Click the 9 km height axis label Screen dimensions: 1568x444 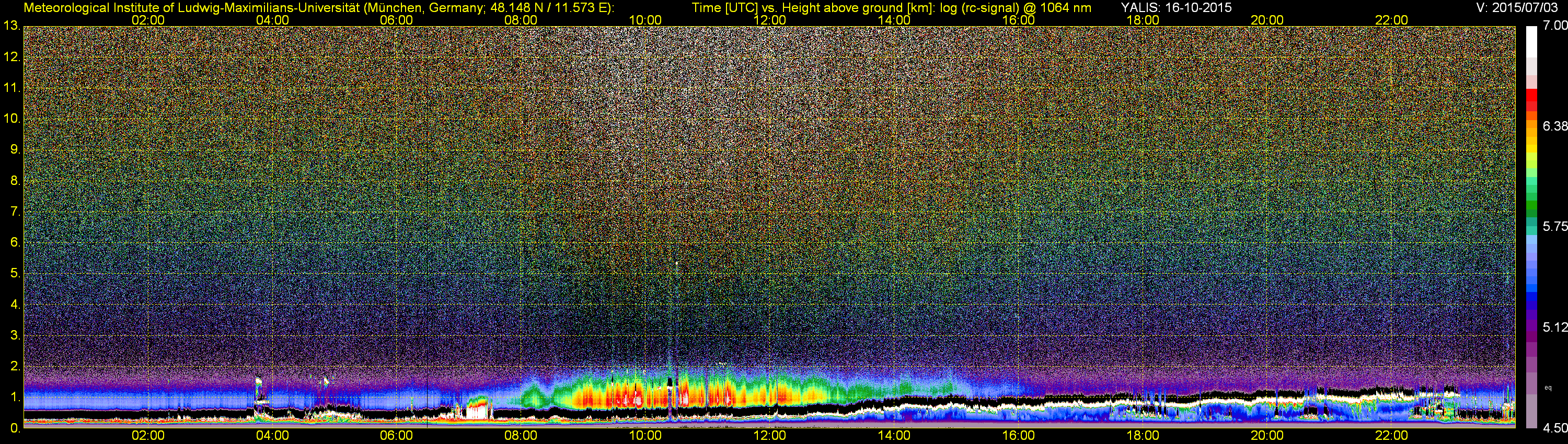tap(15, 149)
